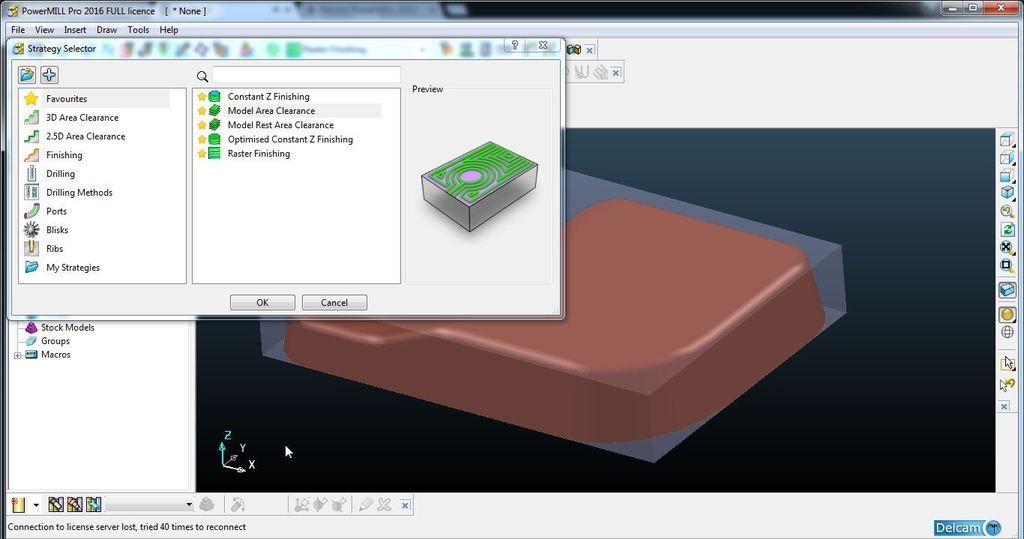
Task: Choose Raster Finishing from the strategy list
Action: pos(258,154)
